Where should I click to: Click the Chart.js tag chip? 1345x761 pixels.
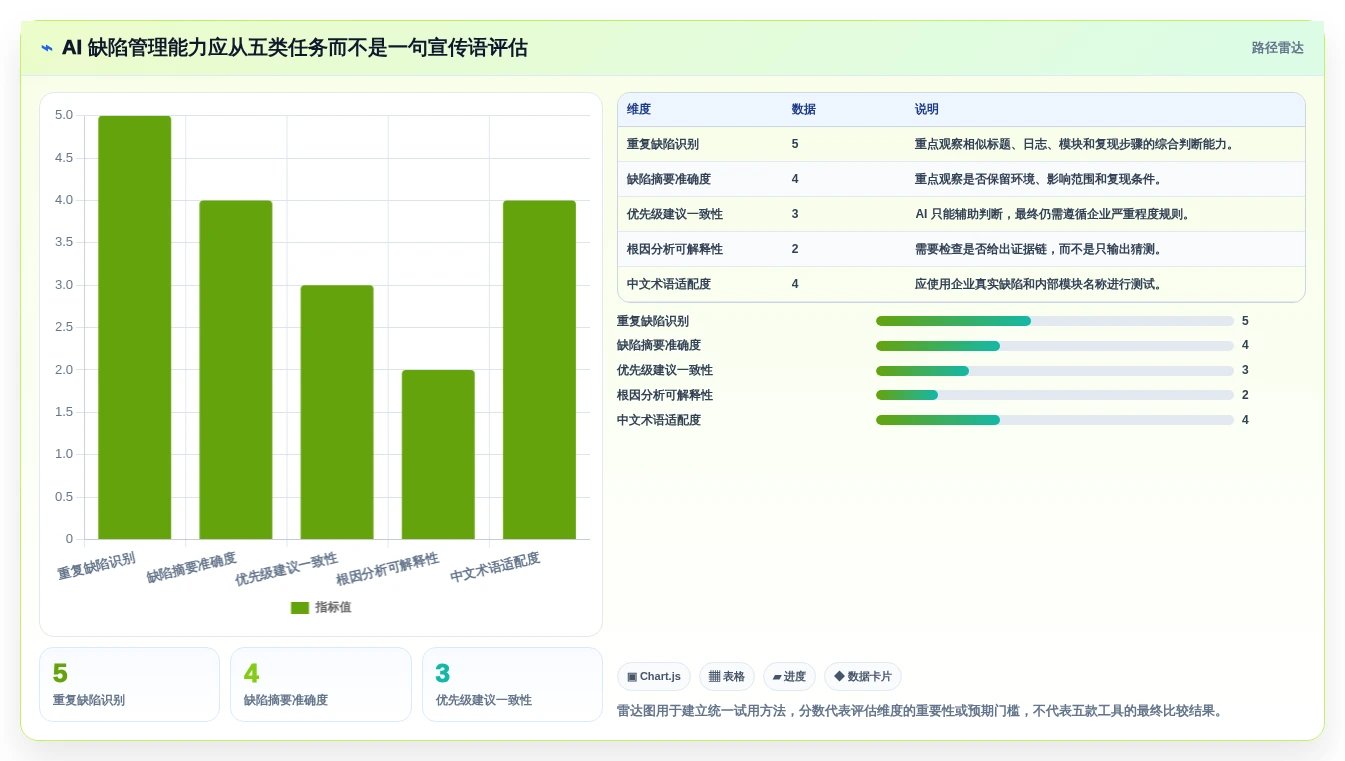coord(654,677)
